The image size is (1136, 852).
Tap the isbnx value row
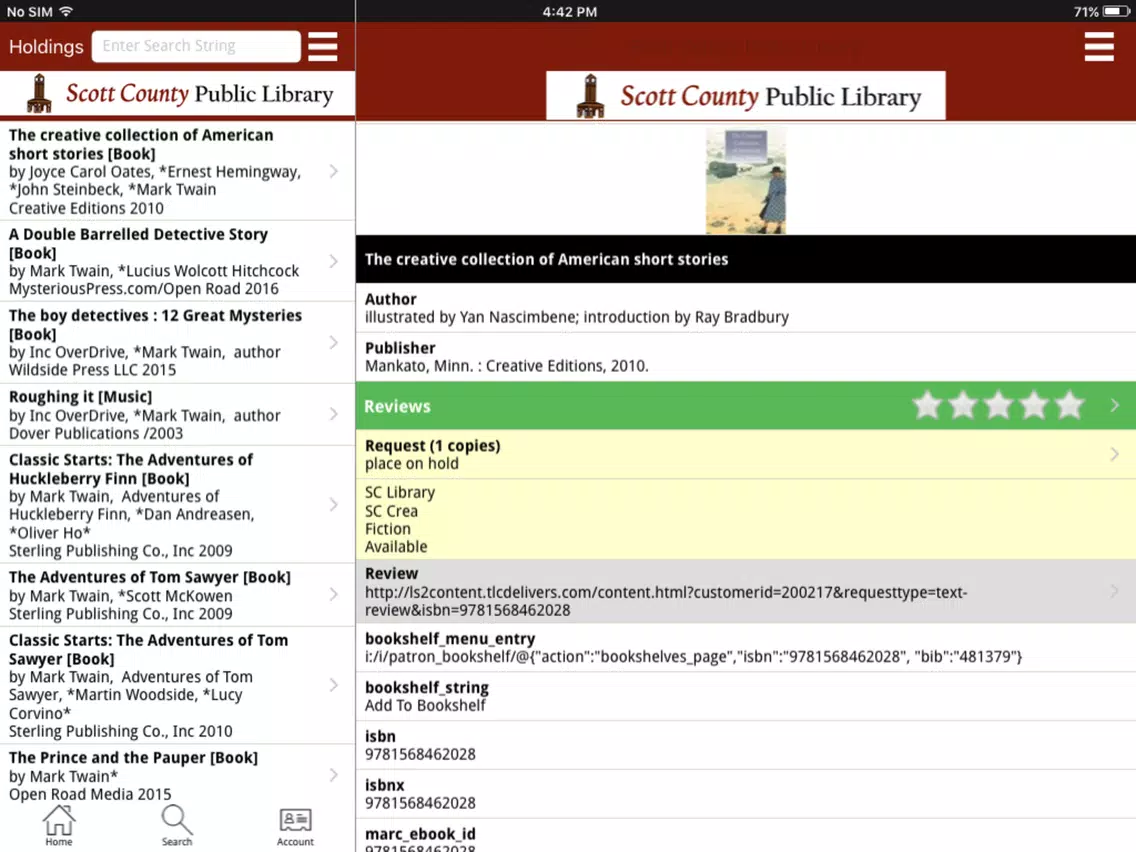click(x=746, y=794)
